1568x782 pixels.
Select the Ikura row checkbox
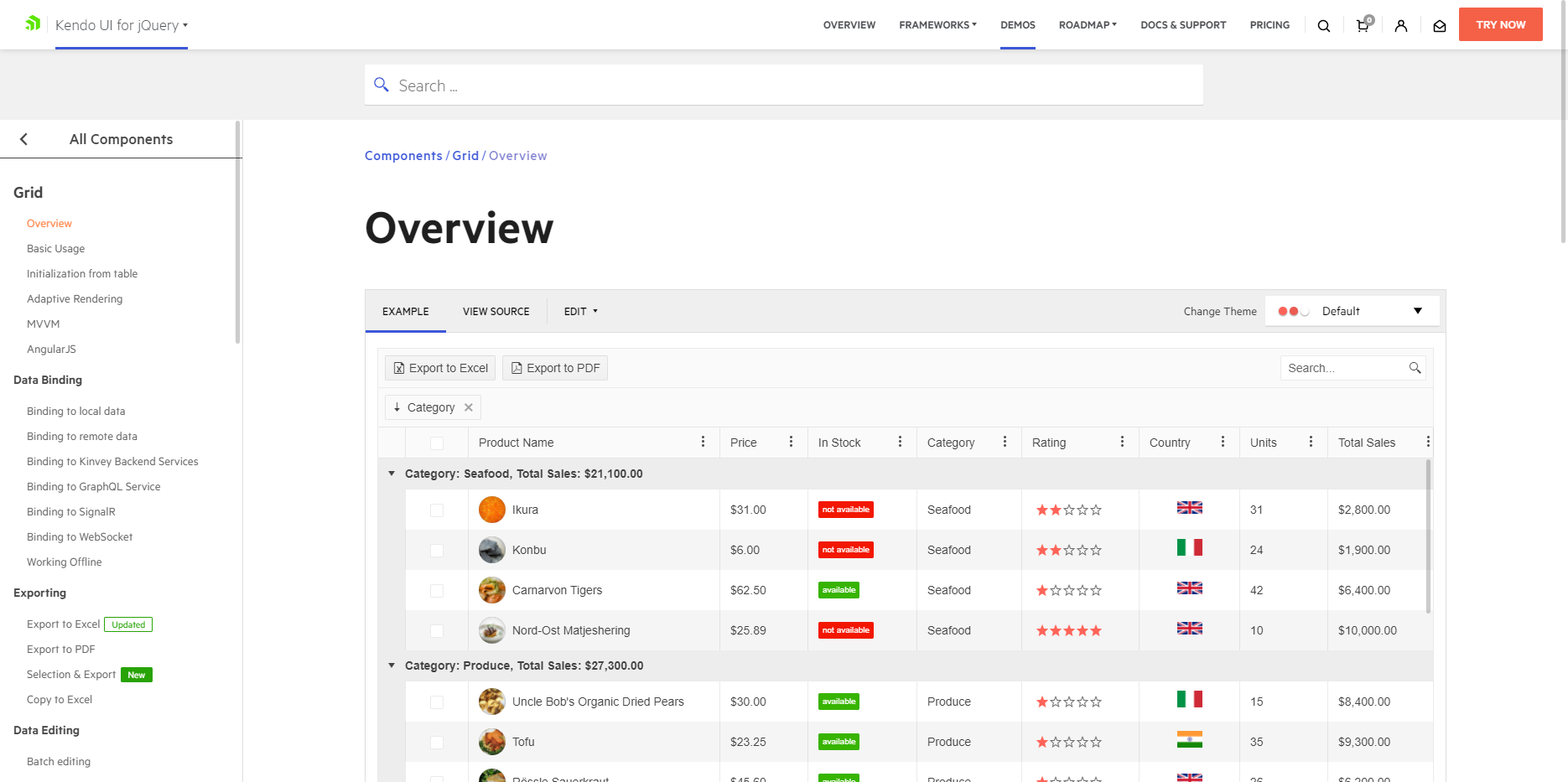coord(437,510)
